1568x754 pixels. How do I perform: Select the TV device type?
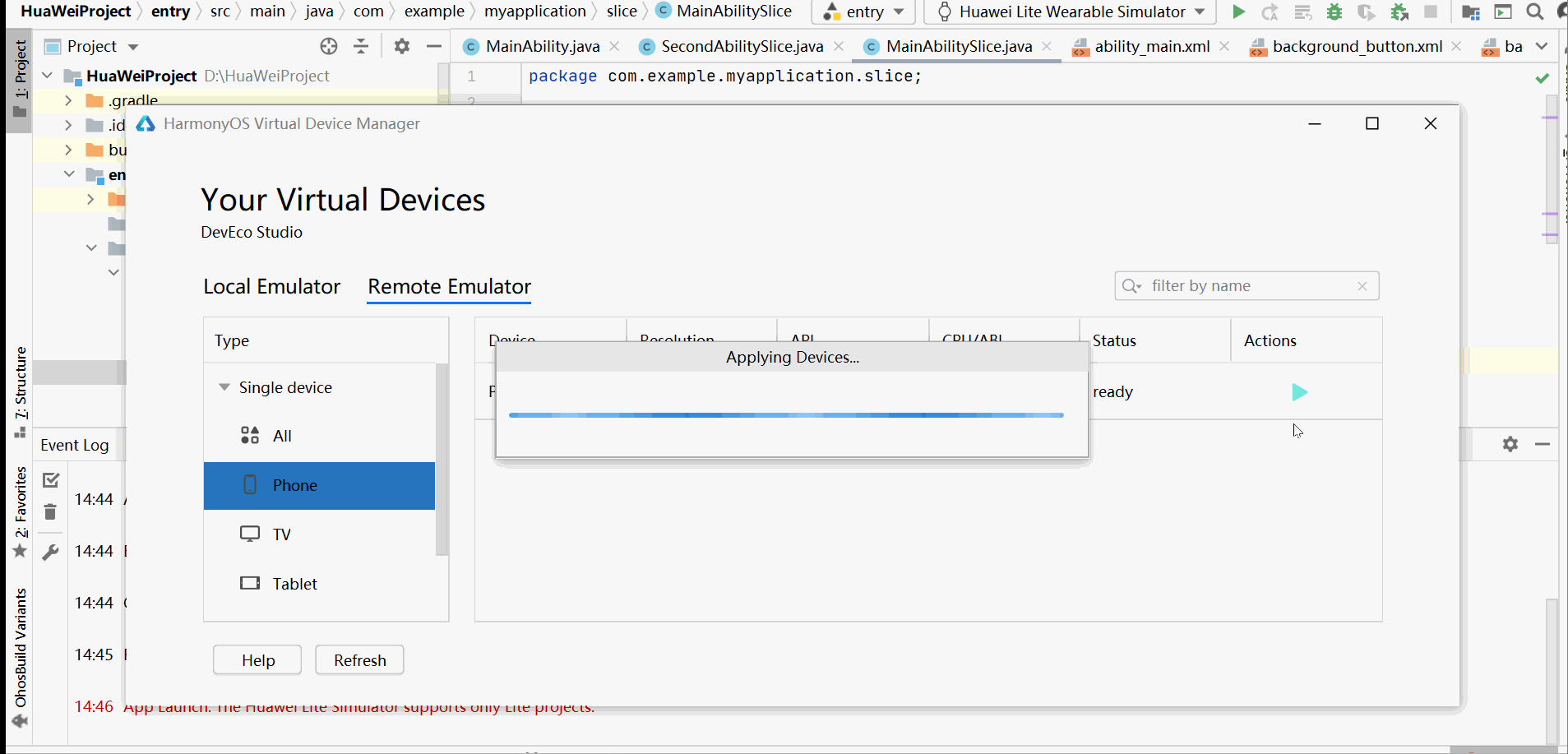(319, 534)
